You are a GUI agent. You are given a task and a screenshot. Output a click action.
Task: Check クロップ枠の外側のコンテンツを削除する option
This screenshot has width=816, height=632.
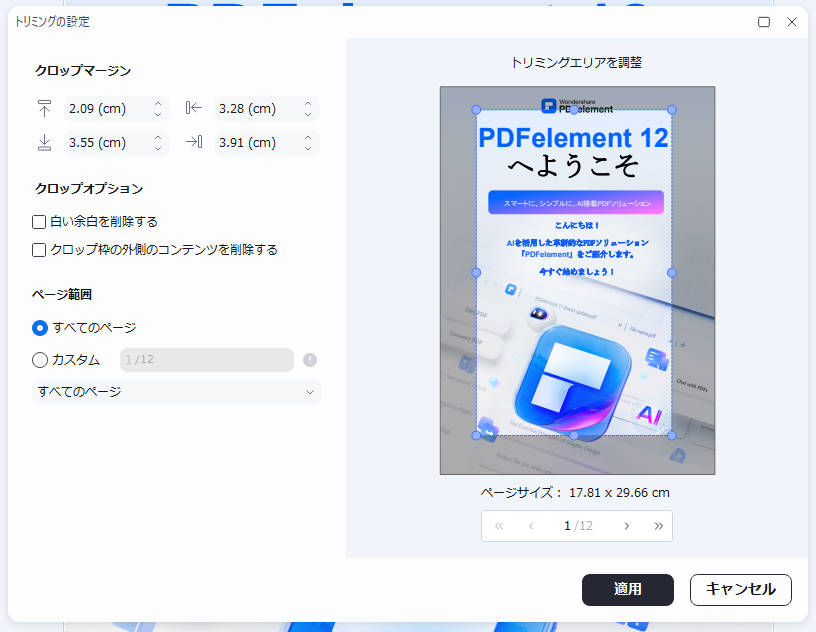(x=37, y=249)
